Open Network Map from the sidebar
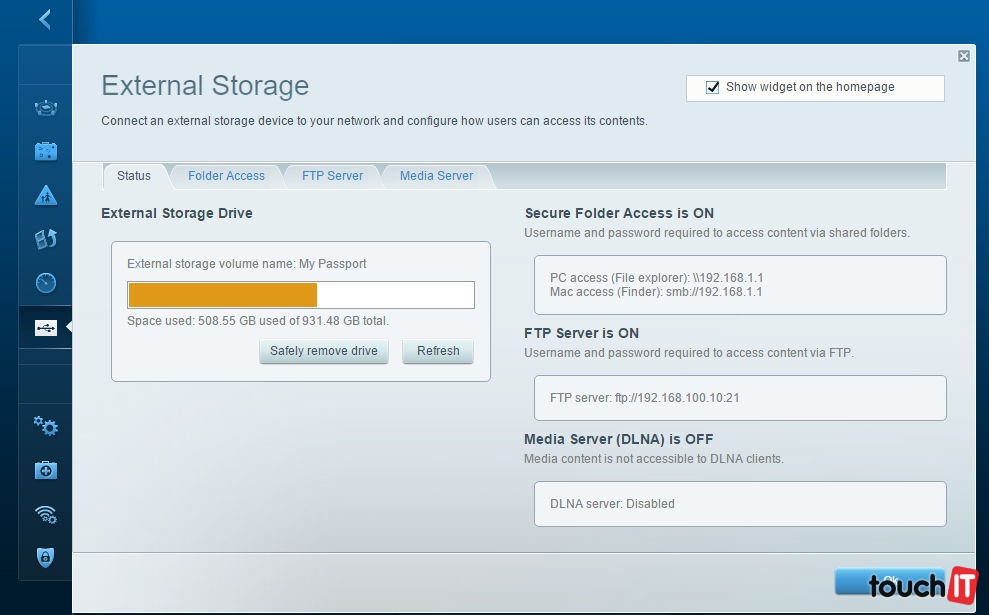 (46, 108)
